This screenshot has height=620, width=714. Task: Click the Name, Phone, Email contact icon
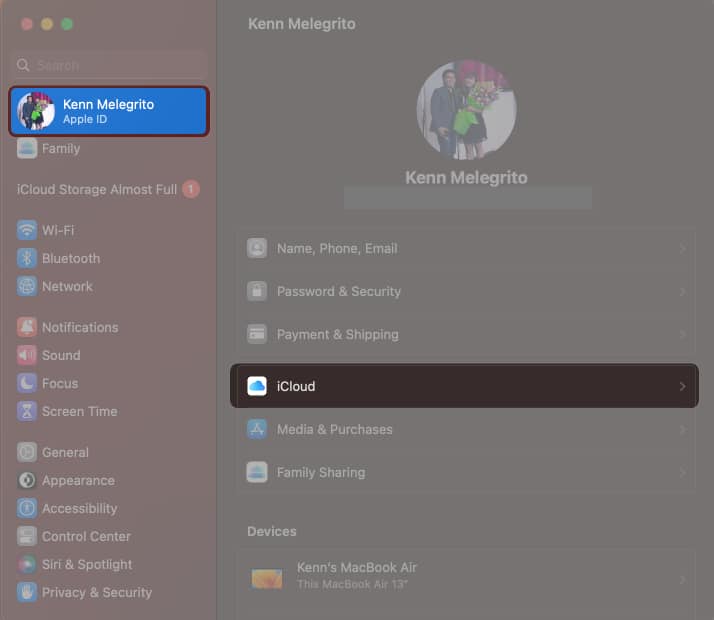tap(257, 248)
